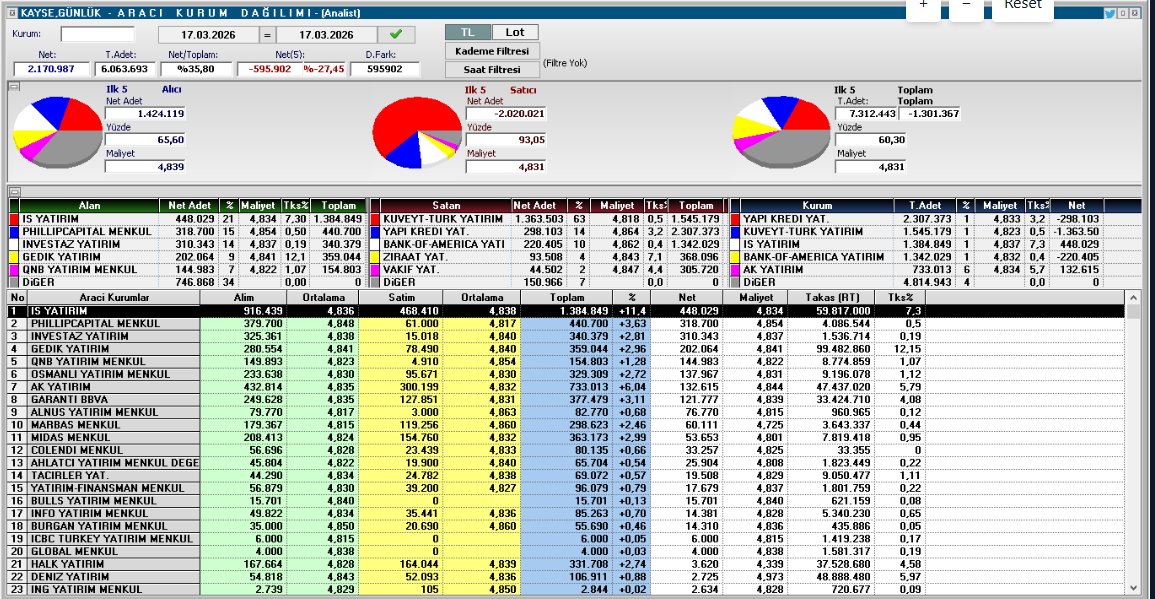Sort the main table by Alim column

coord(243,297)
